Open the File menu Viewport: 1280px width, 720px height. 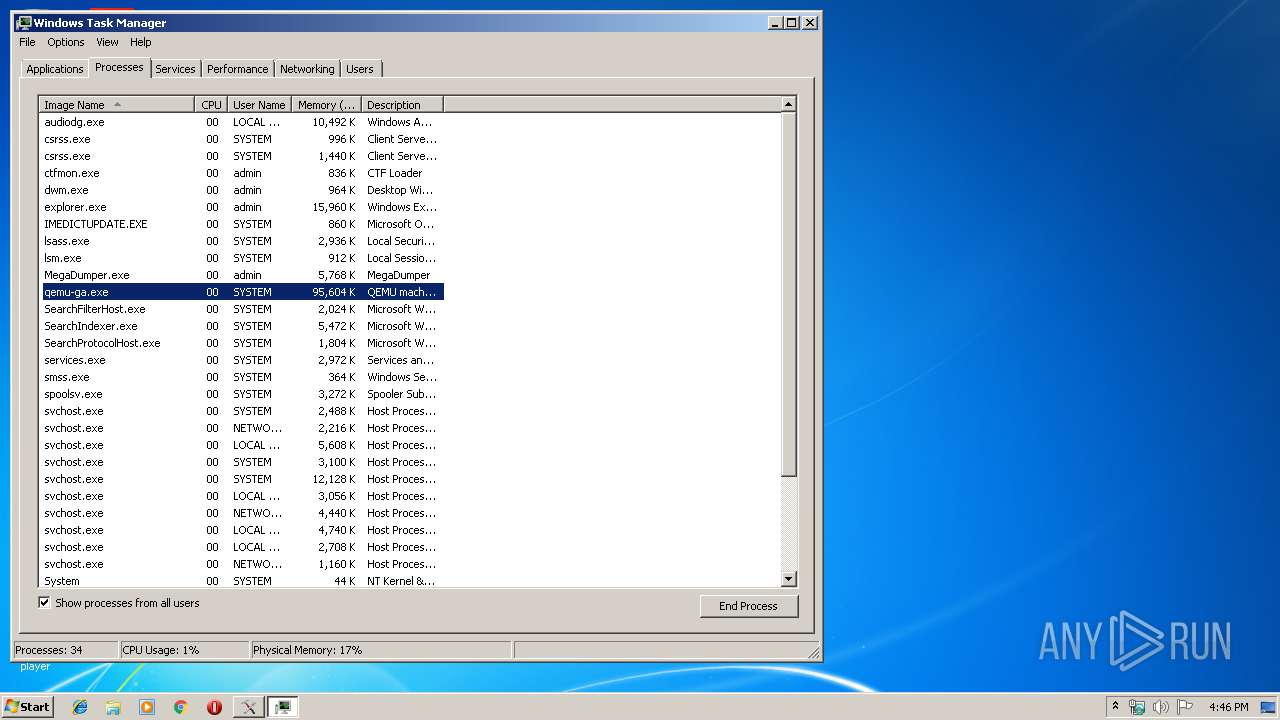click(x=27, y=42)
